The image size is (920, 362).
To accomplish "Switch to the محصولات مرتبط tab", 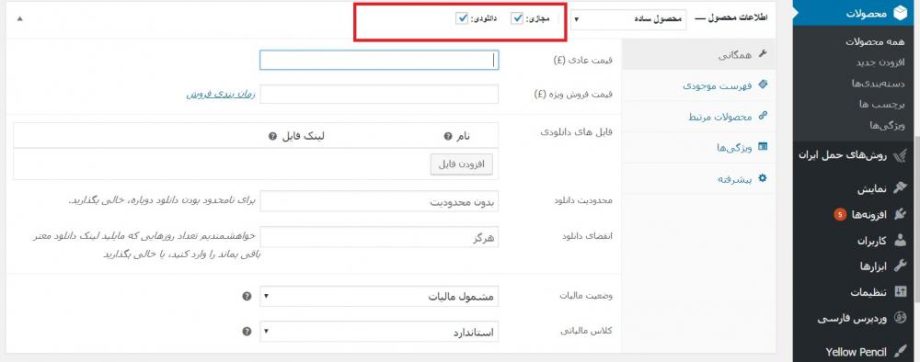I will click(698, 117).
